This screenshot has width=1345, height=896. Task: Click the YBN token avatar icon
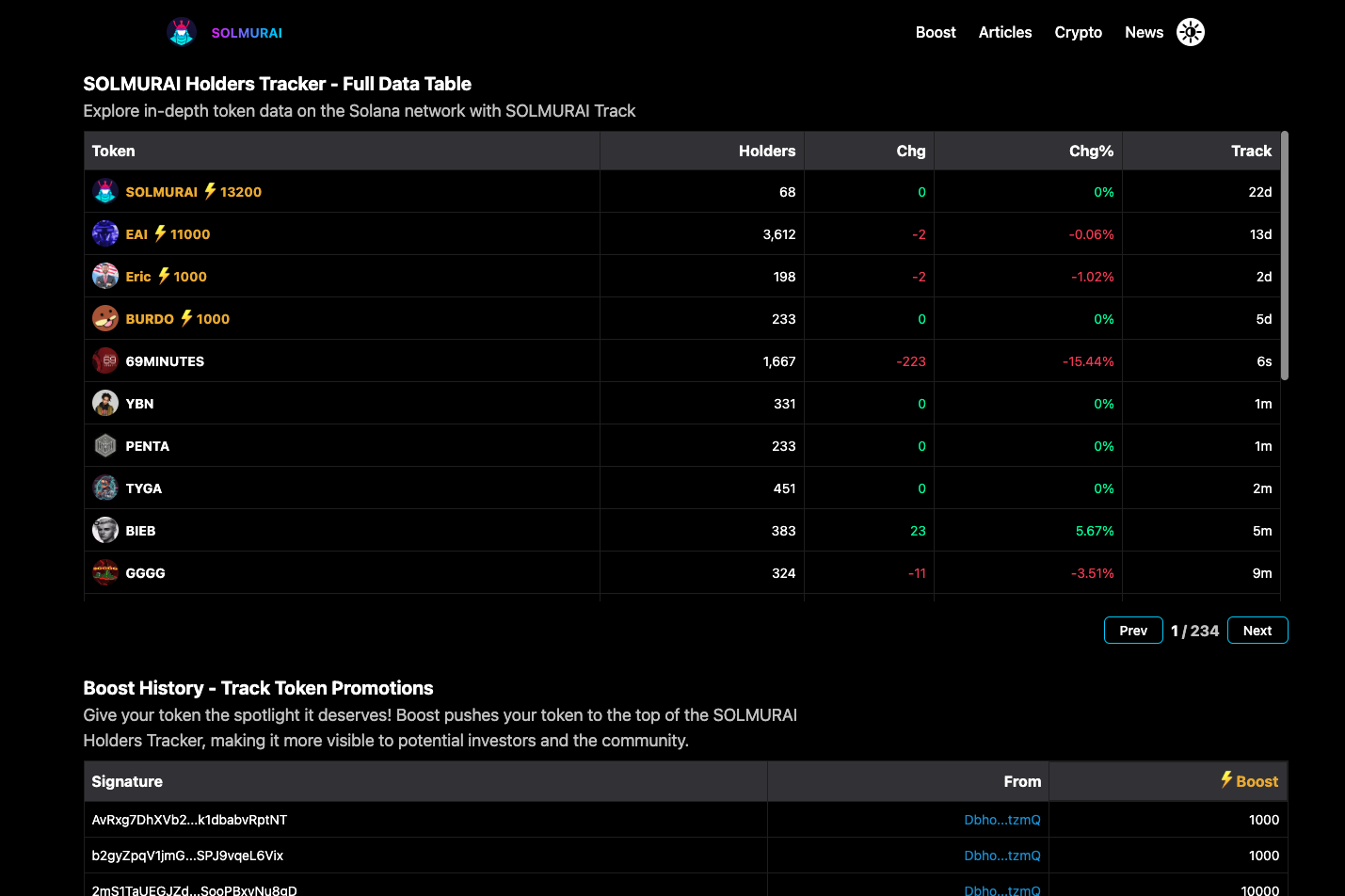[105, 403]
